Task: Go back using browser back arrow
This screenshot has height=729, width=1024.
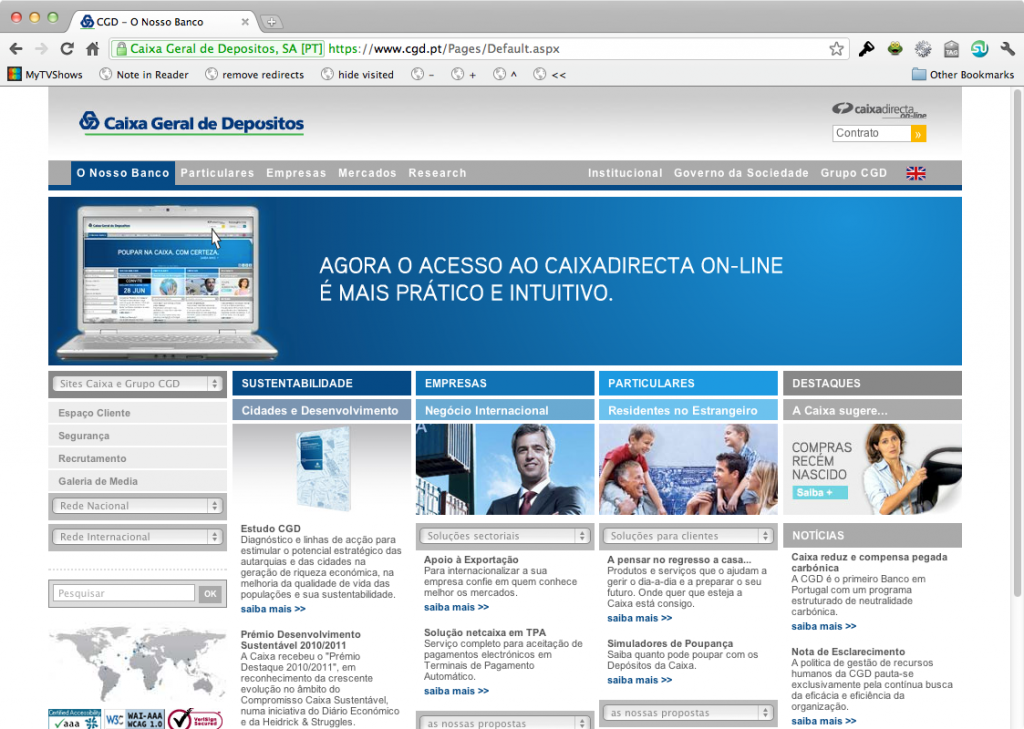Action: click(16, 48)
